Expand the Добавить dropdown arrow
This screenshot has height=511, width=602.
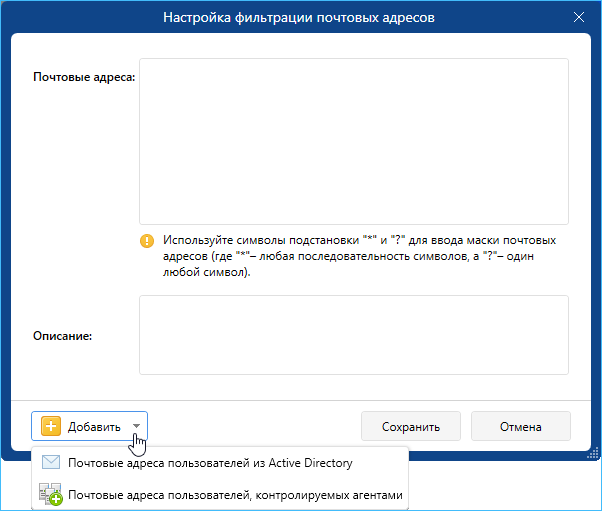tap(137, 427)
